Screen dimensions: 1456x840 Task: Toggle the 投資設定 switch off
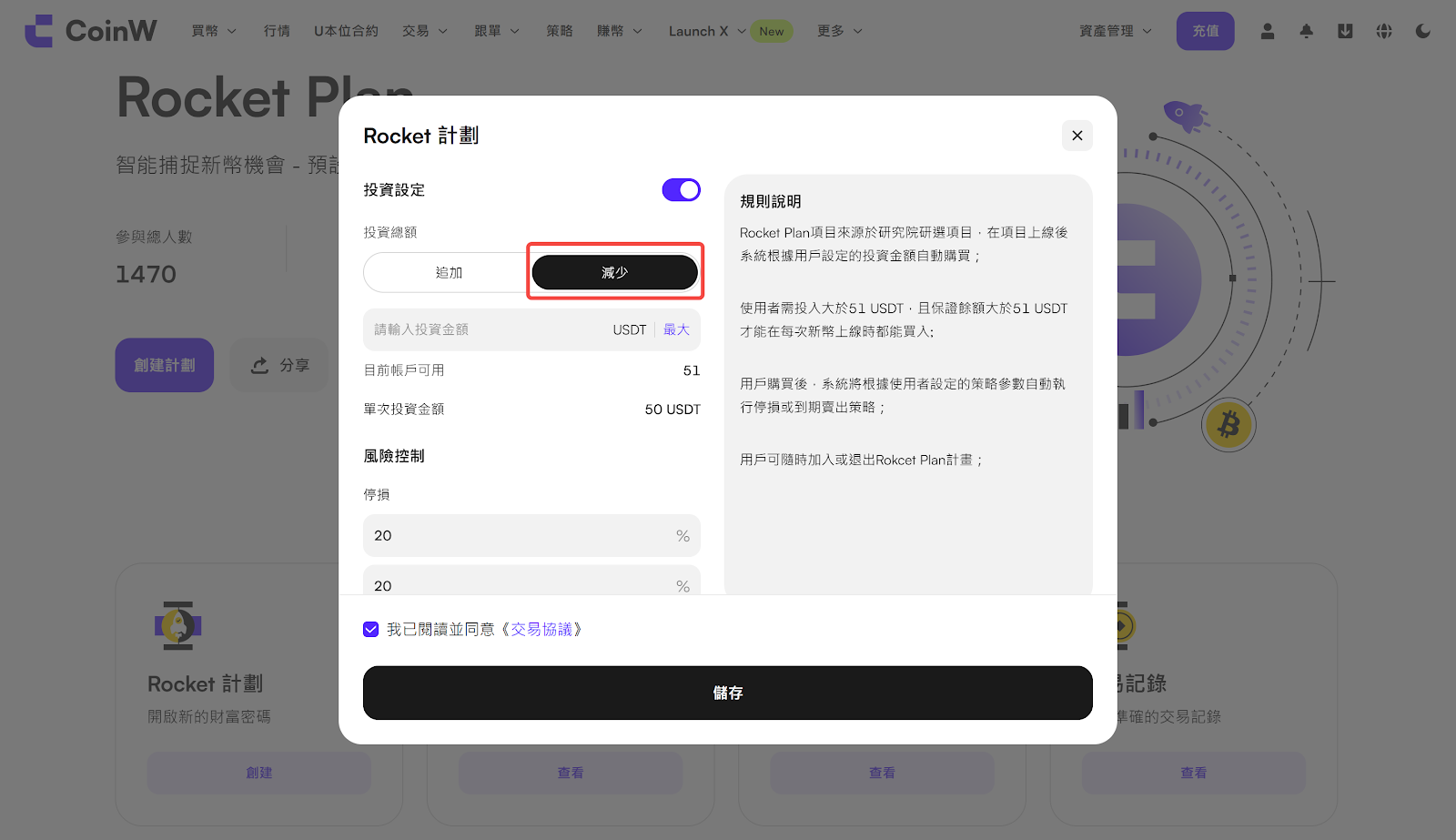[681, 189]
